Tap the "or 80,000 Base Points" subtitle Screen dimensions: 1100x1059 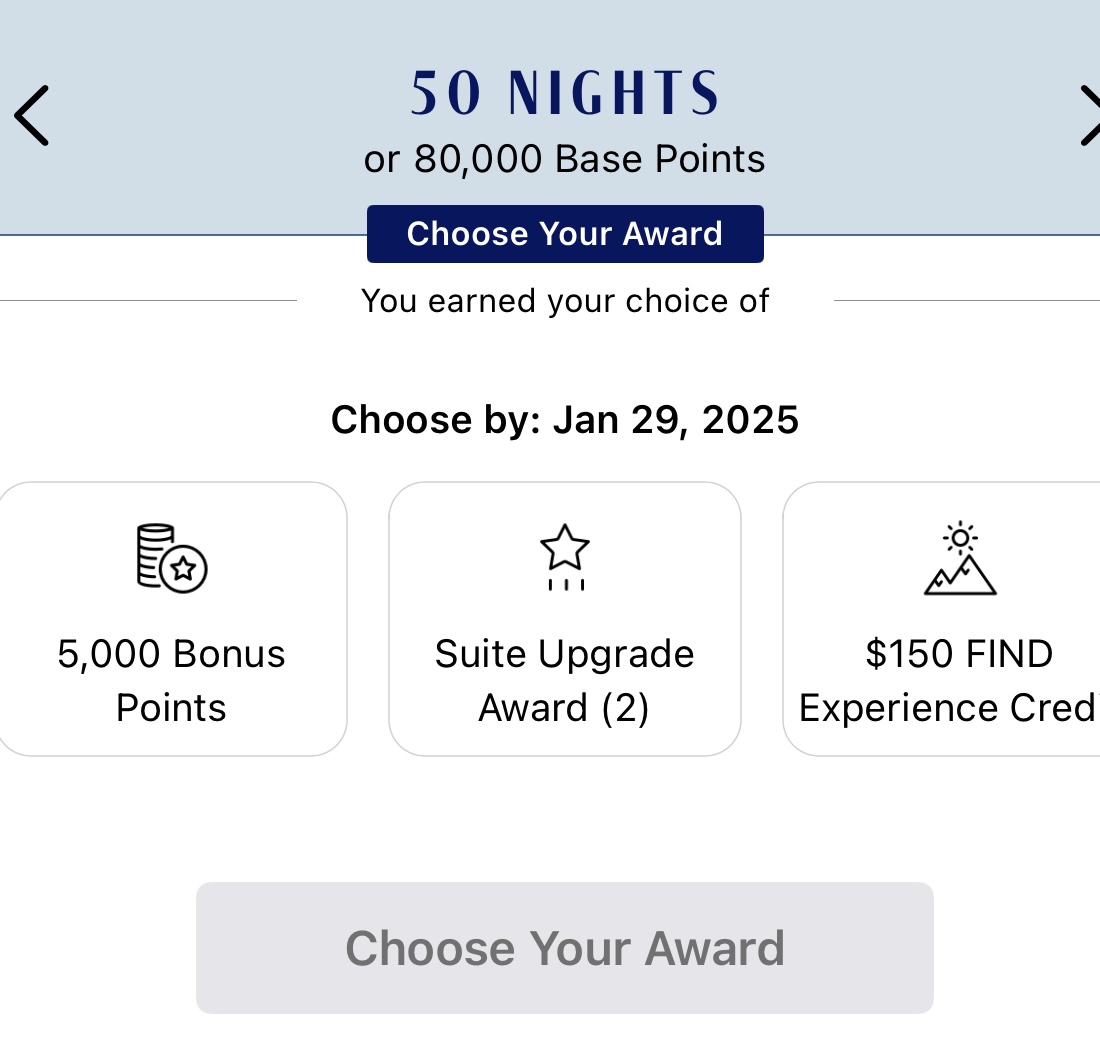click(565, 159)
